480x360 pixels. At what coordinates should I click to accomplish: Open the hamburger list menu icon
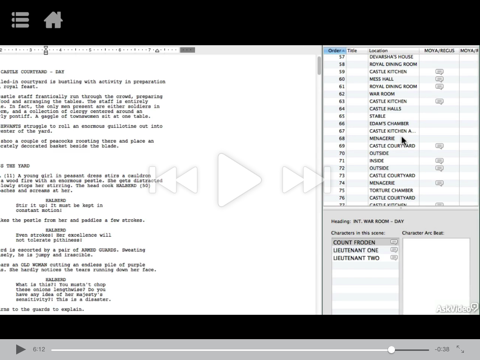tap(20, 20)
